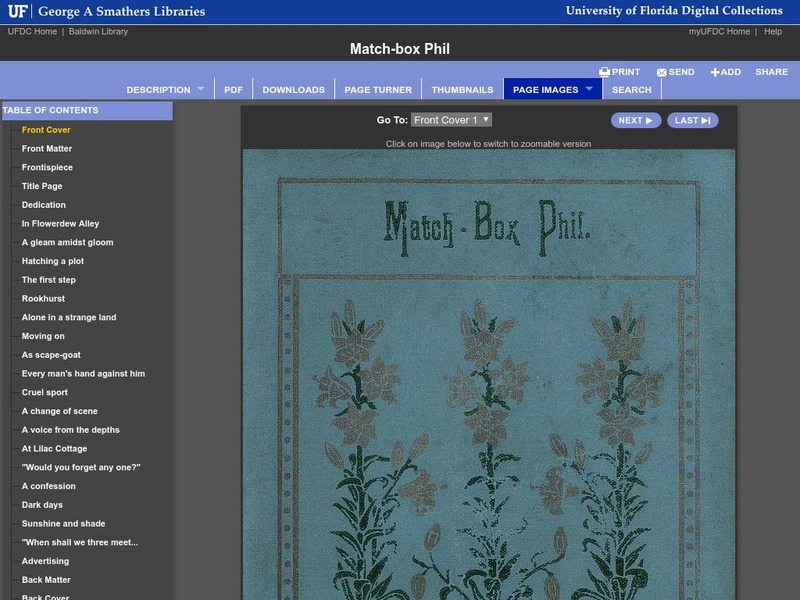Viewport: 800px width, 600px height.
Task: Click the Send envelope icon
Action: tap(662, 72)
